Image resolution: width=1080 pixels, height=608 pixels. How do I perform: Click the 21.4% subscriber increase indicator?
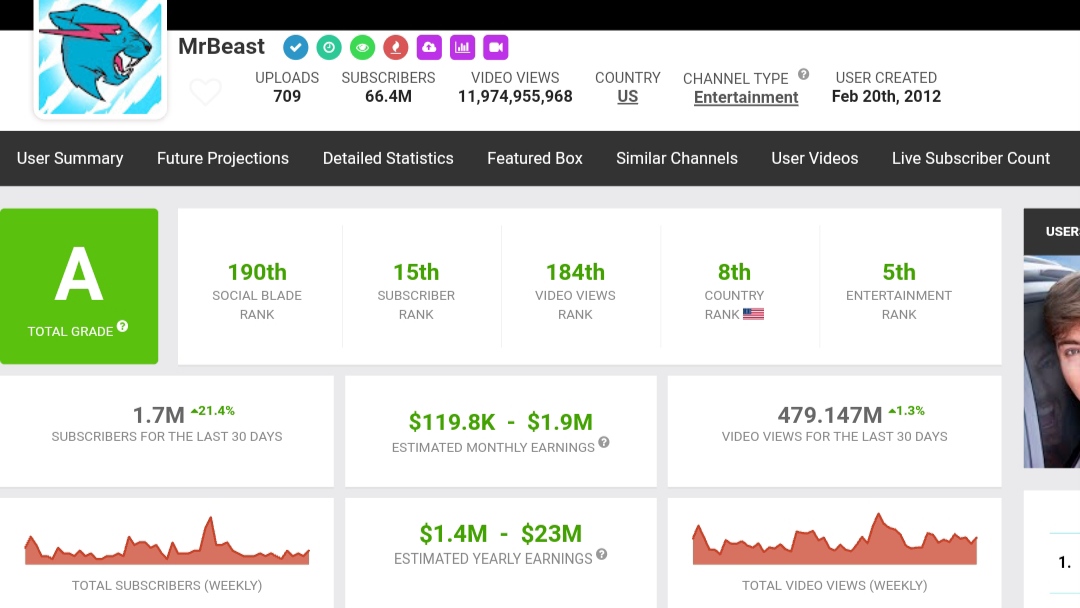pos(213,410)
